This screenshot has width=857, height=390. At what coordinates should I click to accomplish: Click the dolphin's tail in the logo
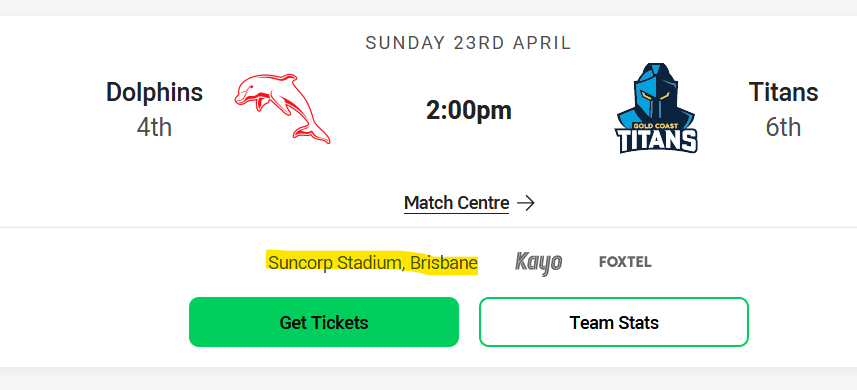pyautogui.click(x=313, y=133)
